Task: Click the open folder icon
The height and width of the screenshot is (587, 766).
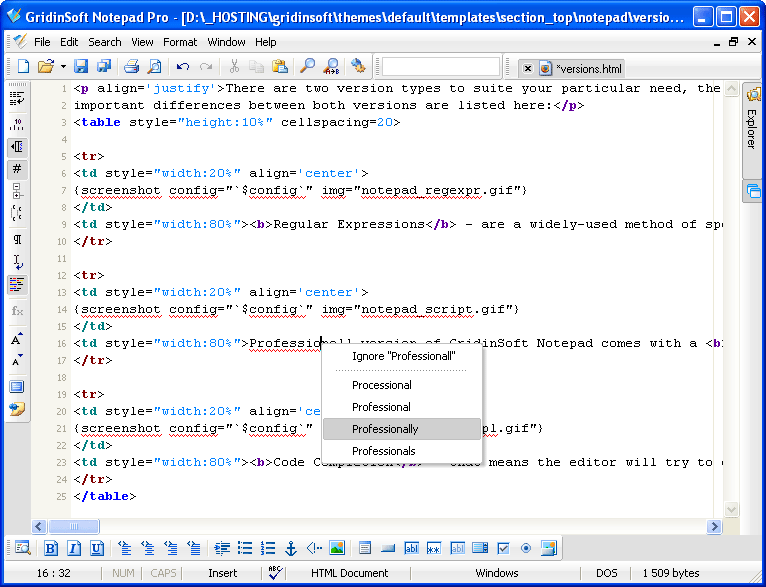Action: (x=45, y=66)
